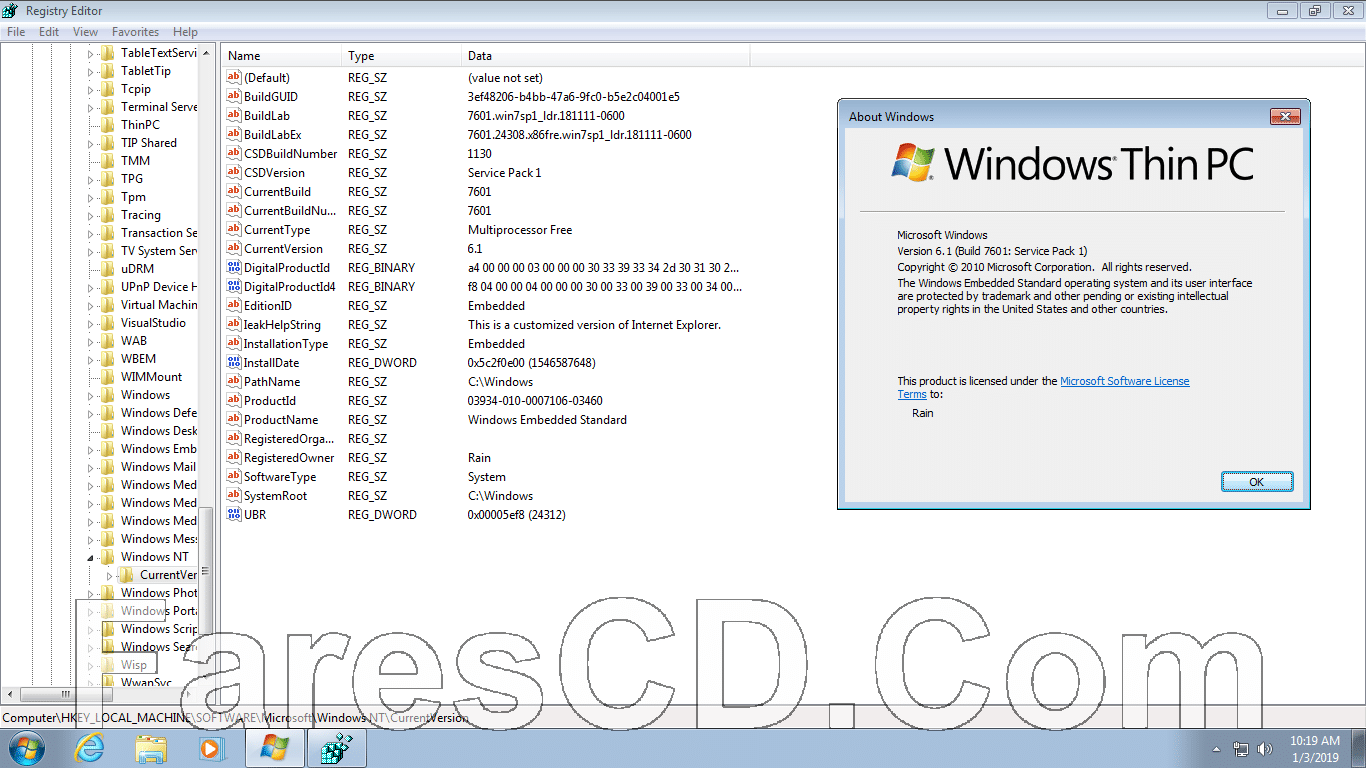Image resolution: width=1366 pixels, height=768 pixels.
Task: Click the CurrentVersion open folder icon
Action: (x=127, y=575)
